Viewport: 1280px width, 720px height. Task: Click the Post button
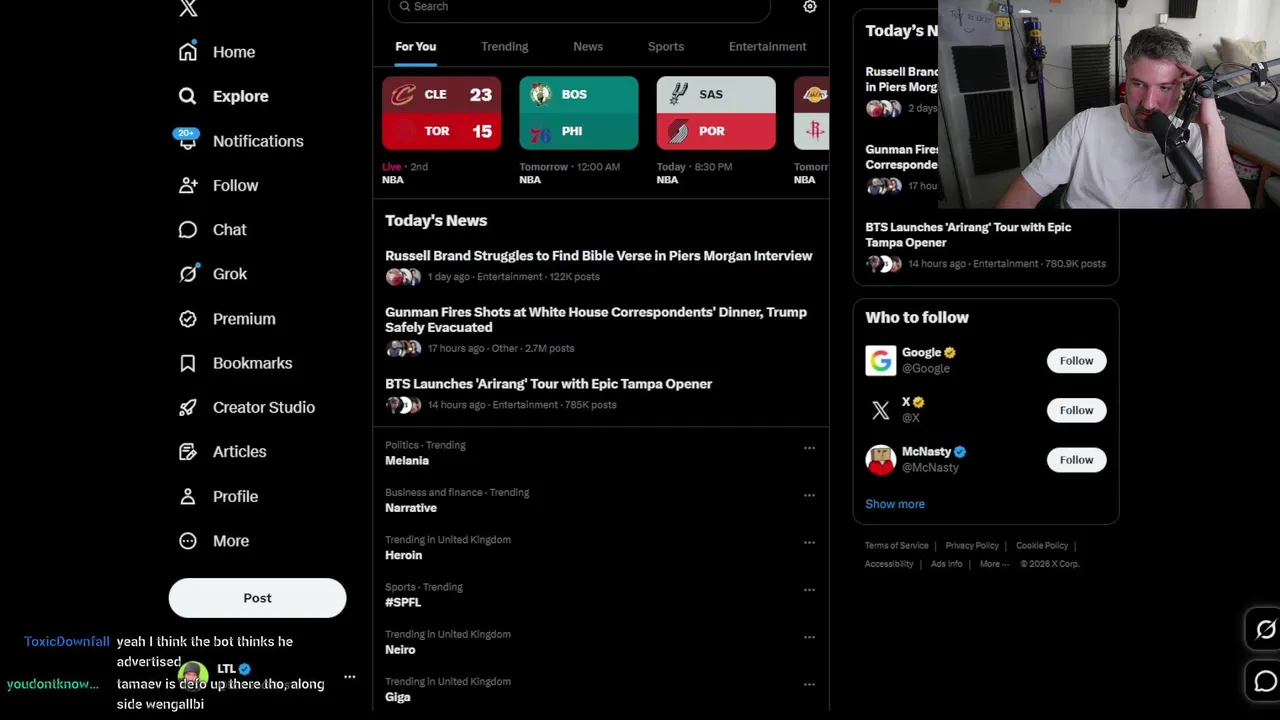click(x=257, y=598)
